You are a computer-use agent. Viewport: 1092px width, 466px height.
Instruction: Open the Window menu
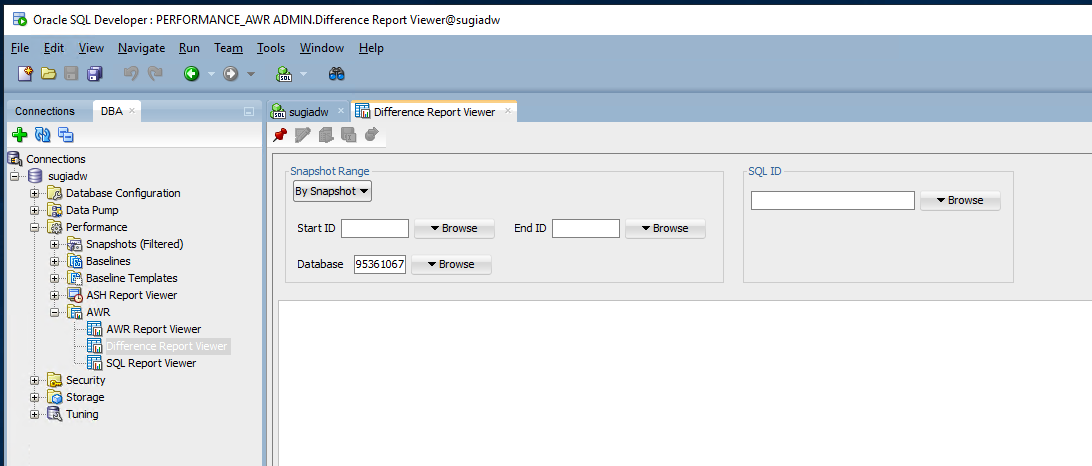pyautogui.click(x=322, y=48)
